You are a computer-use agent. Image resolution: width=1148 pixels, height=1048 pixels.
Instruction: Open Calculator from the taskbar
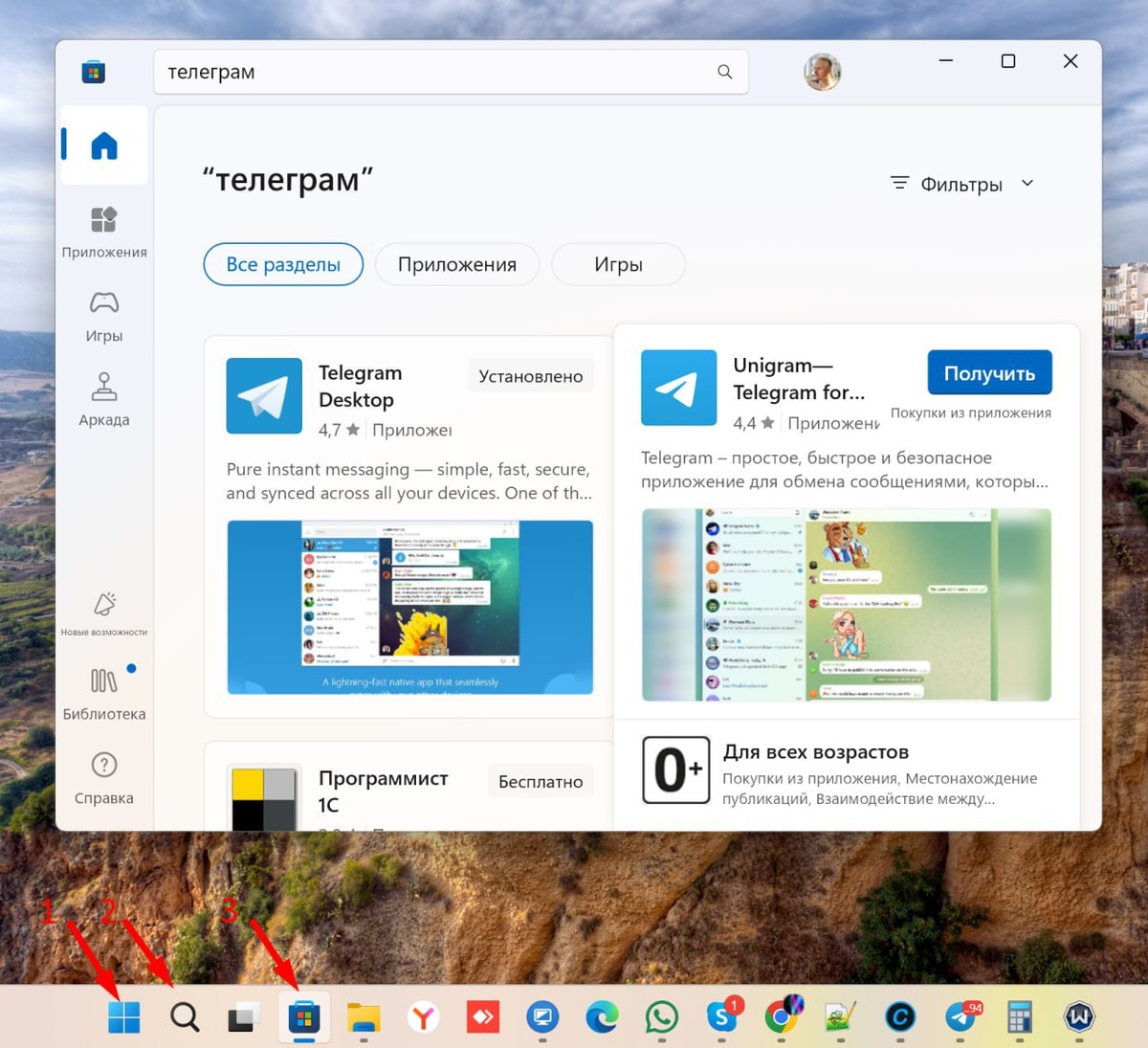tap(1020, 1017)
